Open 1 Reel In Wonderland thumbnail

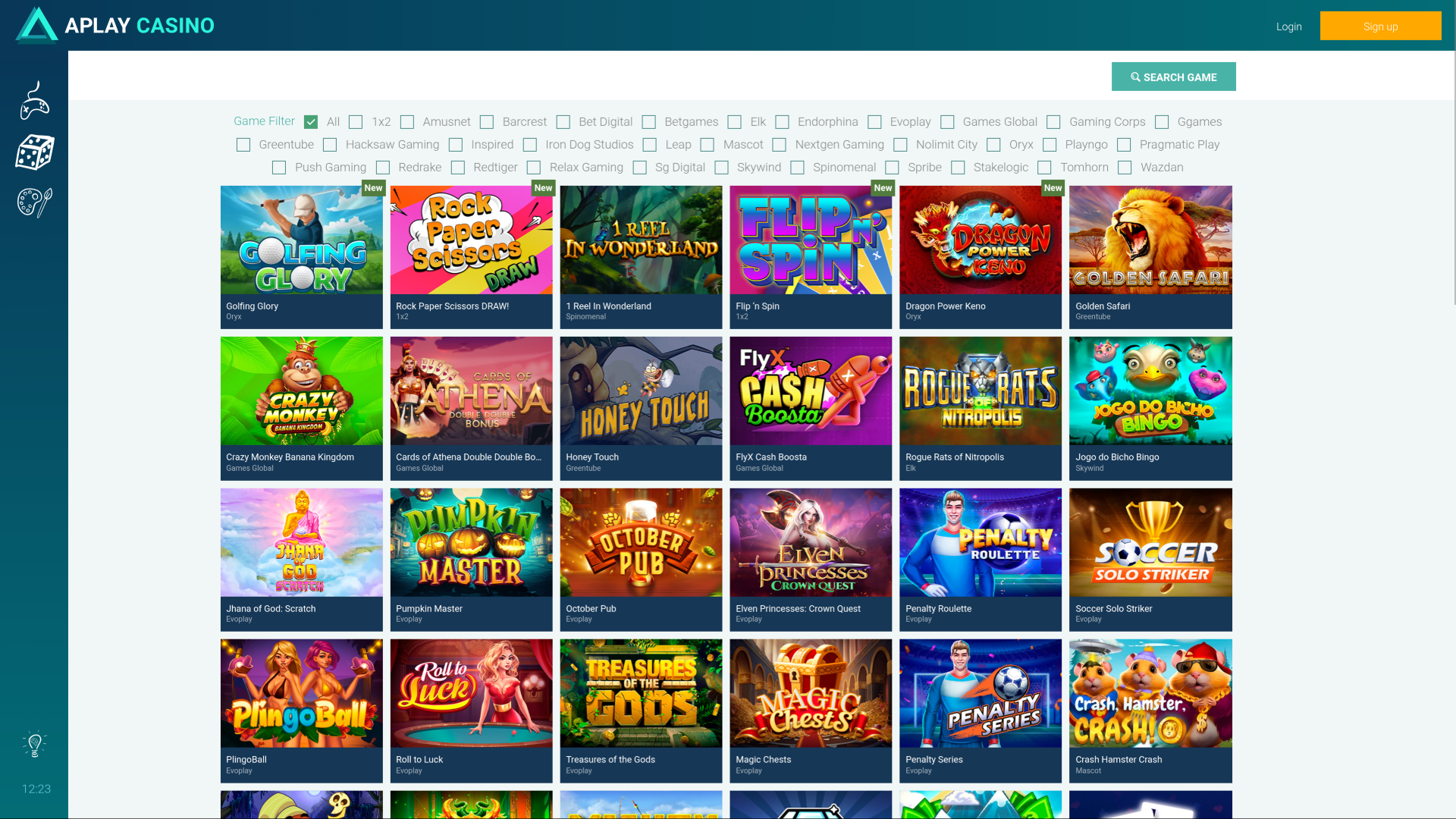(x=642, y=240)
